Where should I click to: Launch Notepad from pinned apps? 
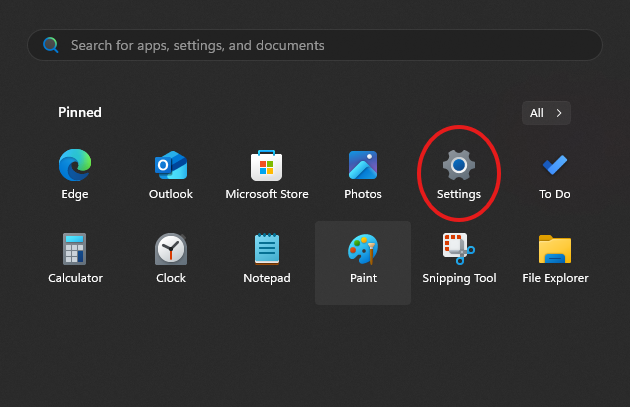[x=267, y=258]
